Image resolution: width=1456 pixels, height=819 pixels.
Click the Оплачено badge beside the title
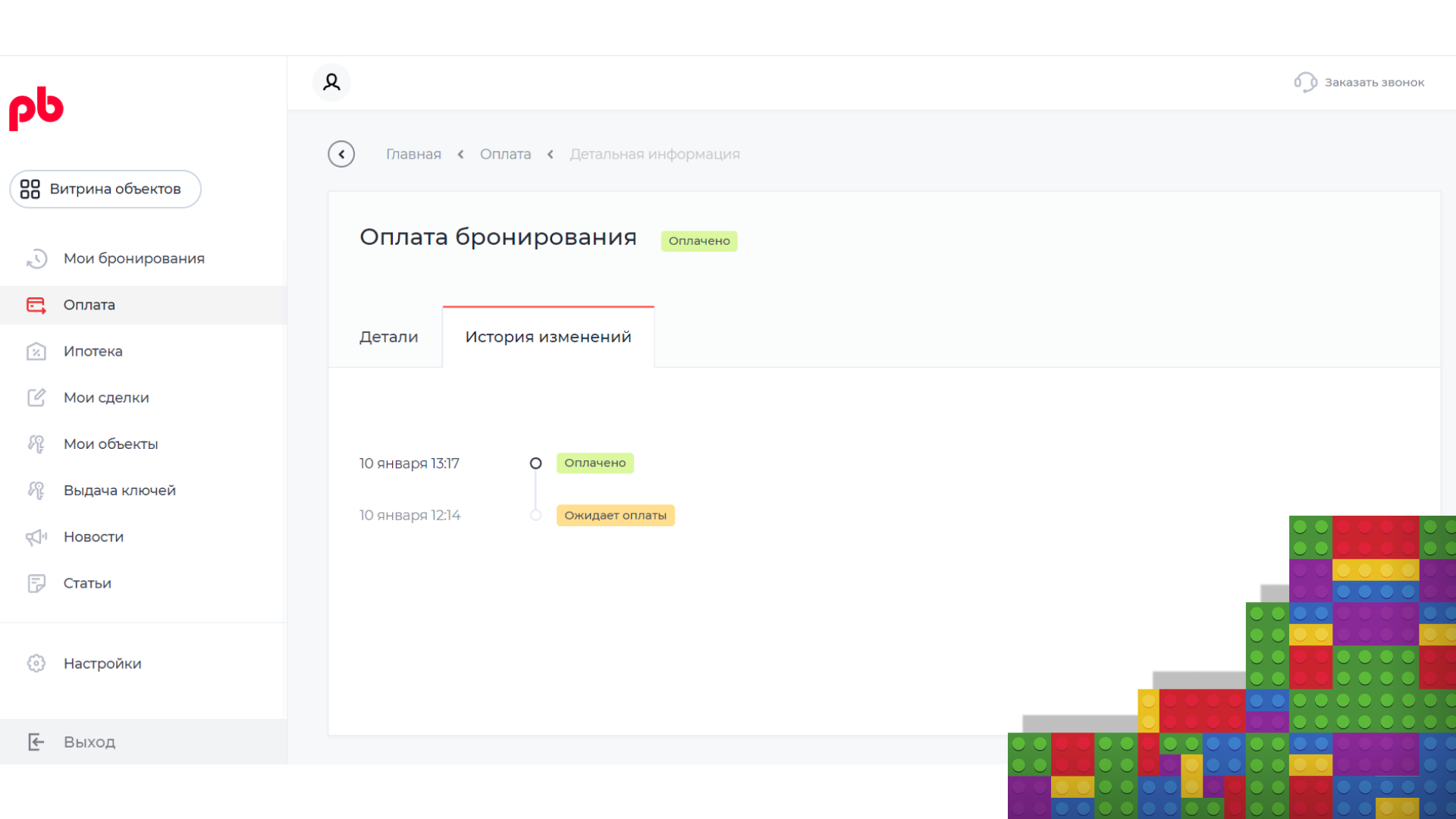pyautogui.click(x=699, y=241)
